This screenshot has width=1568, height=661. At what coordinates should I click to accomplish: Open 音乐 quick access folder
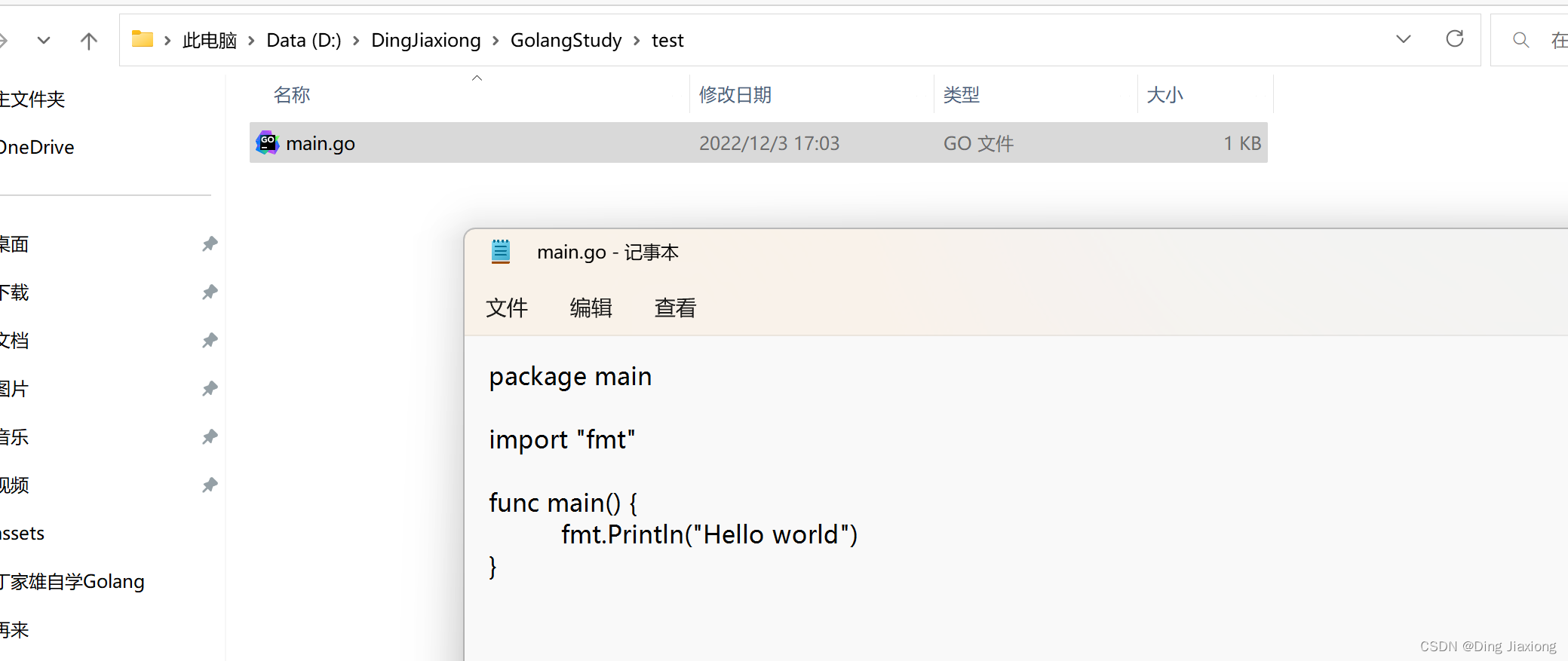(x=14, y=437)
